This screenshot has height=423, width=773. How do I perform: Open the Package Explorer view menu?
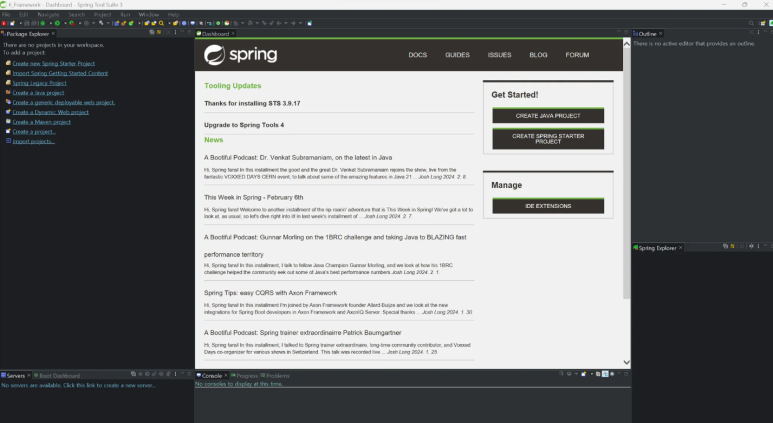176,32
